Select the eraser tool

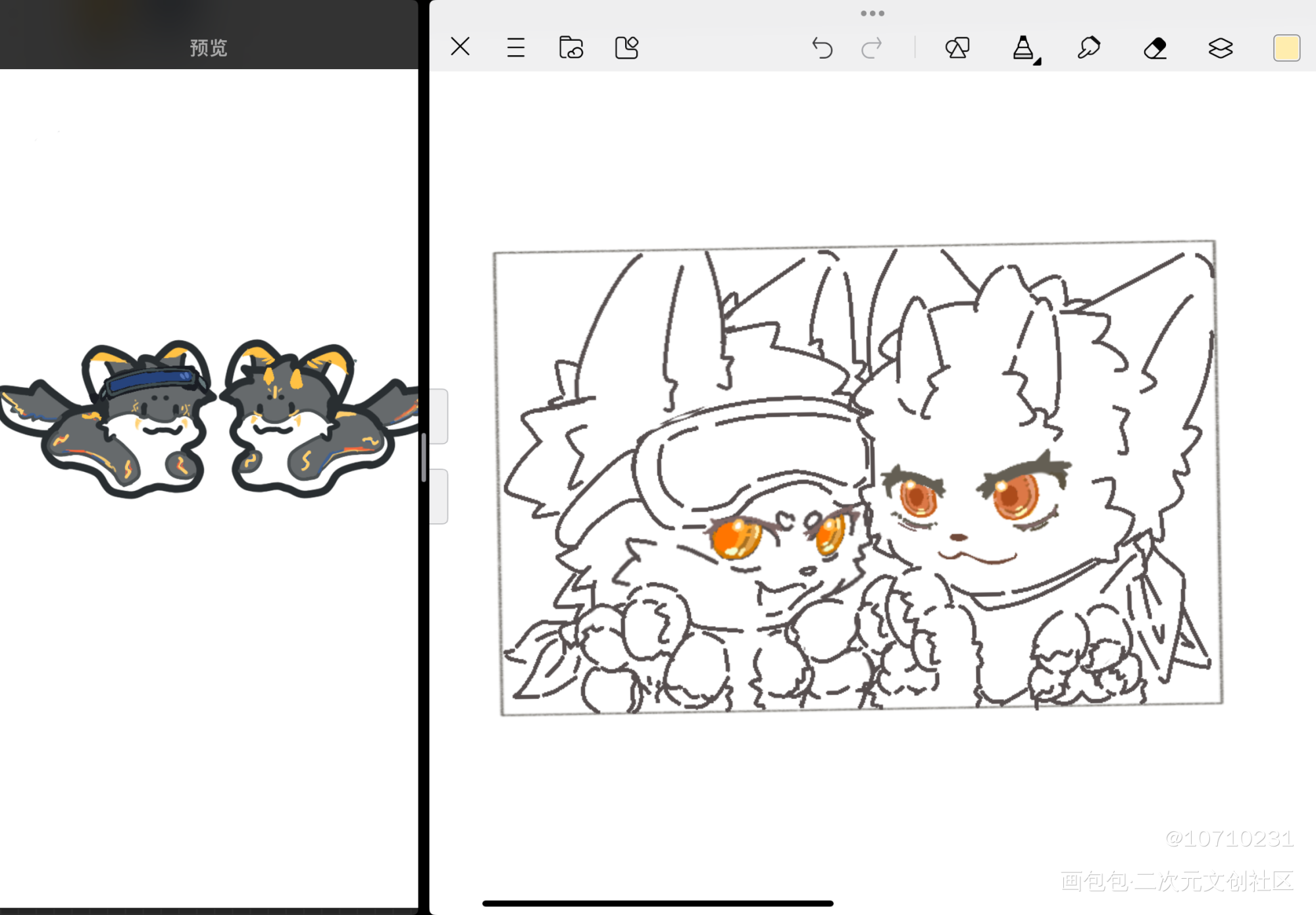click(x=1155, y=48)
